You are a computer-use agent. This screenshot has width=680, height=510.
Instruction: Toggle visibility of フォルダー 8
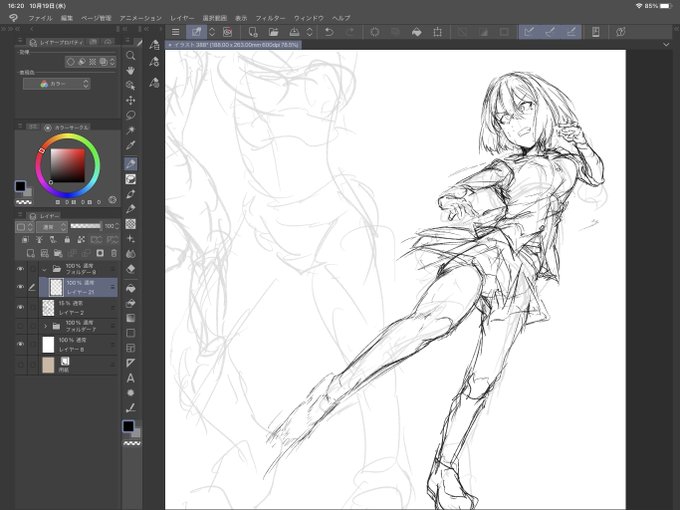[20, 269]
